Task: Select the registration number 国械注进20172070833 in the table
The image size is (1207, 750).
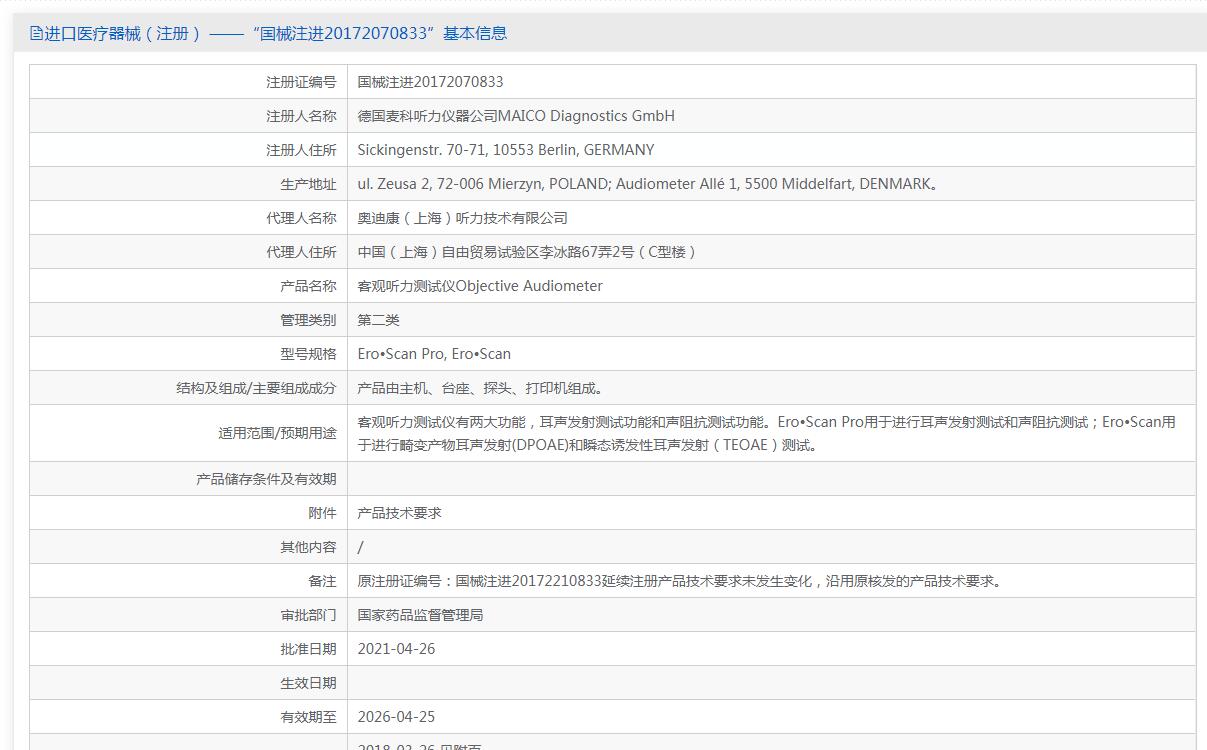Action: (430, 82)
